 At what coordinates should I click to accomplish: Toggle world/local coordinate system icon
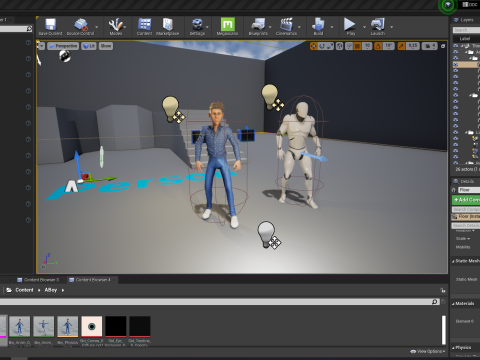[x=340, y=46]
